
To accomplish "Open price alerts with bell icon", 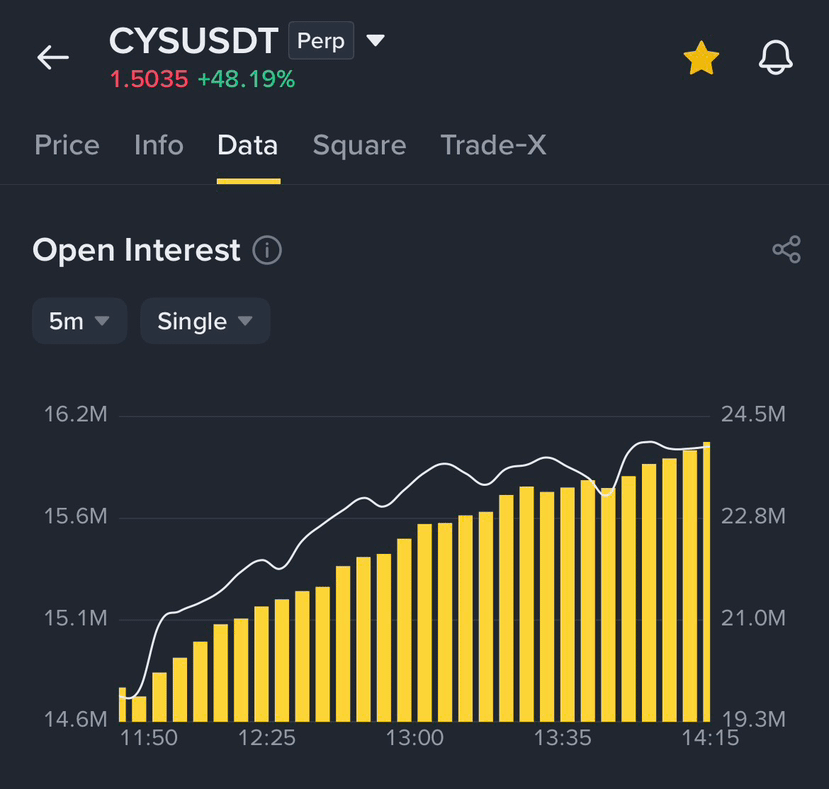I will coord(776,57).
